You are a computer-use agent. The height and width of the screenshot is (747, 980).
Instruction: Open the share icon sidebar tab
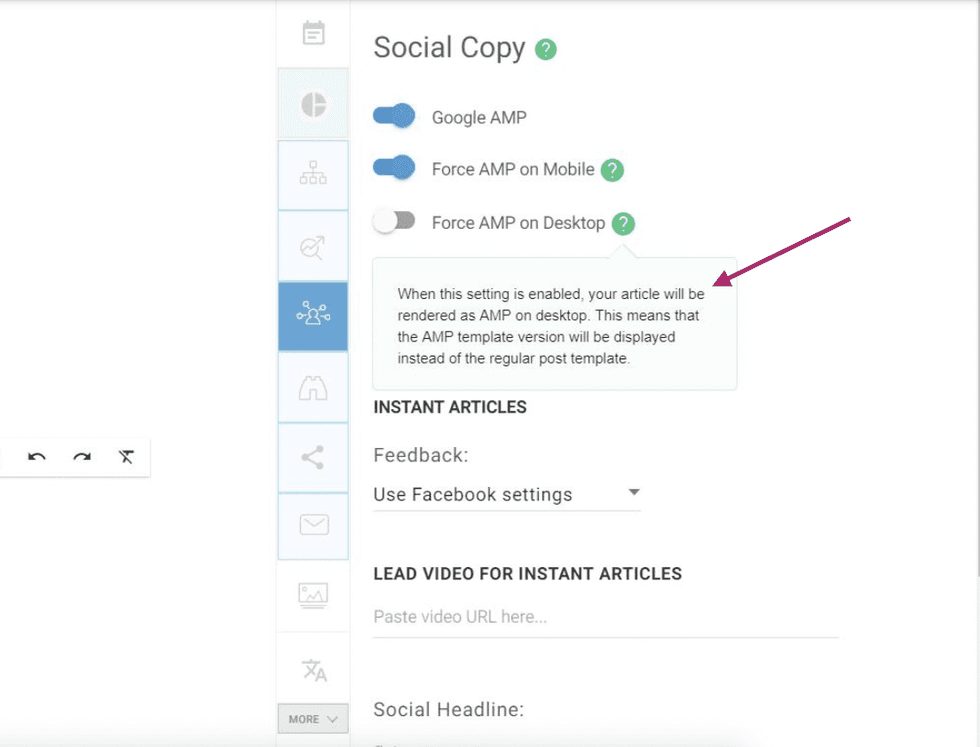tap(314, 458)
